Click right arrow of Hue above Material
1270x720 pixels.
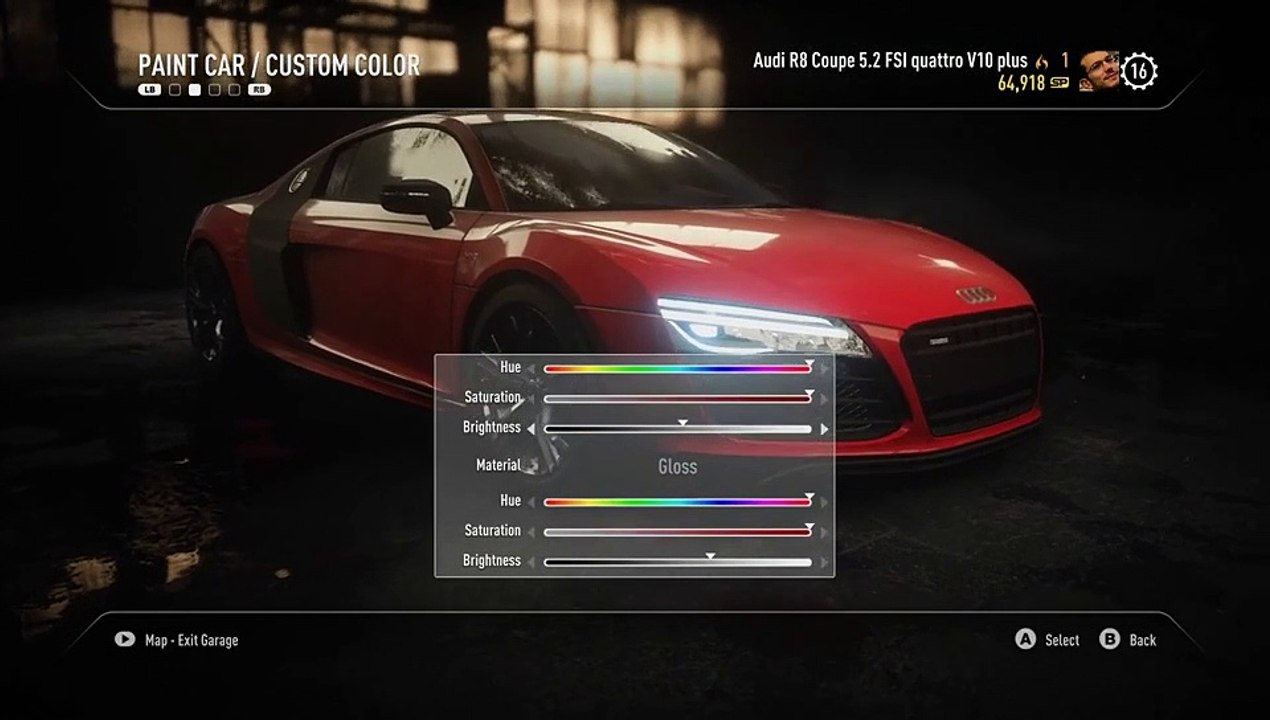[824, 369]
